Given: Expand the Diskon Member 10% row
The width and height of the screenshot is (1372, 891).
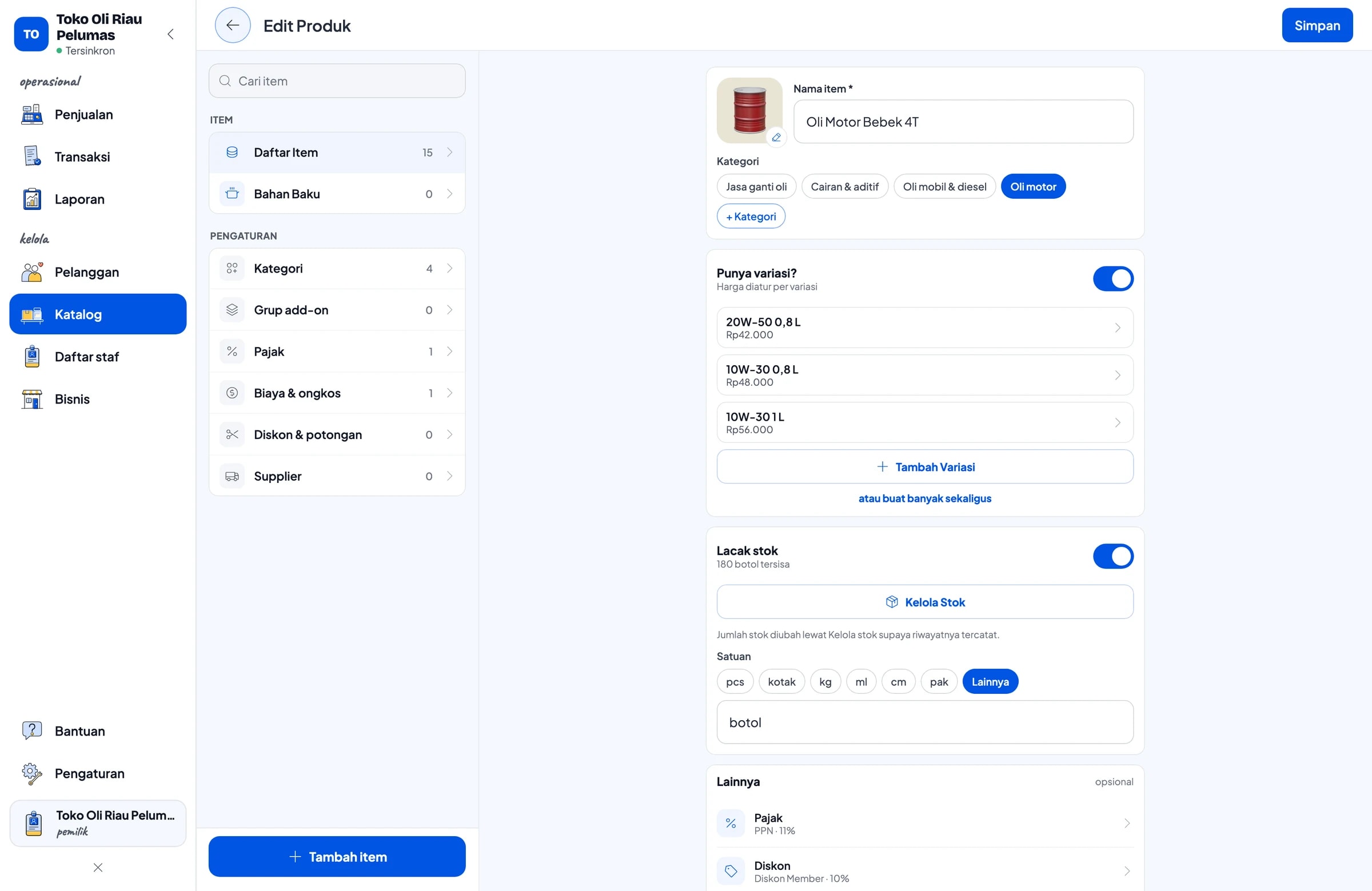Looking at the screenshot, I should coord(924,872).
